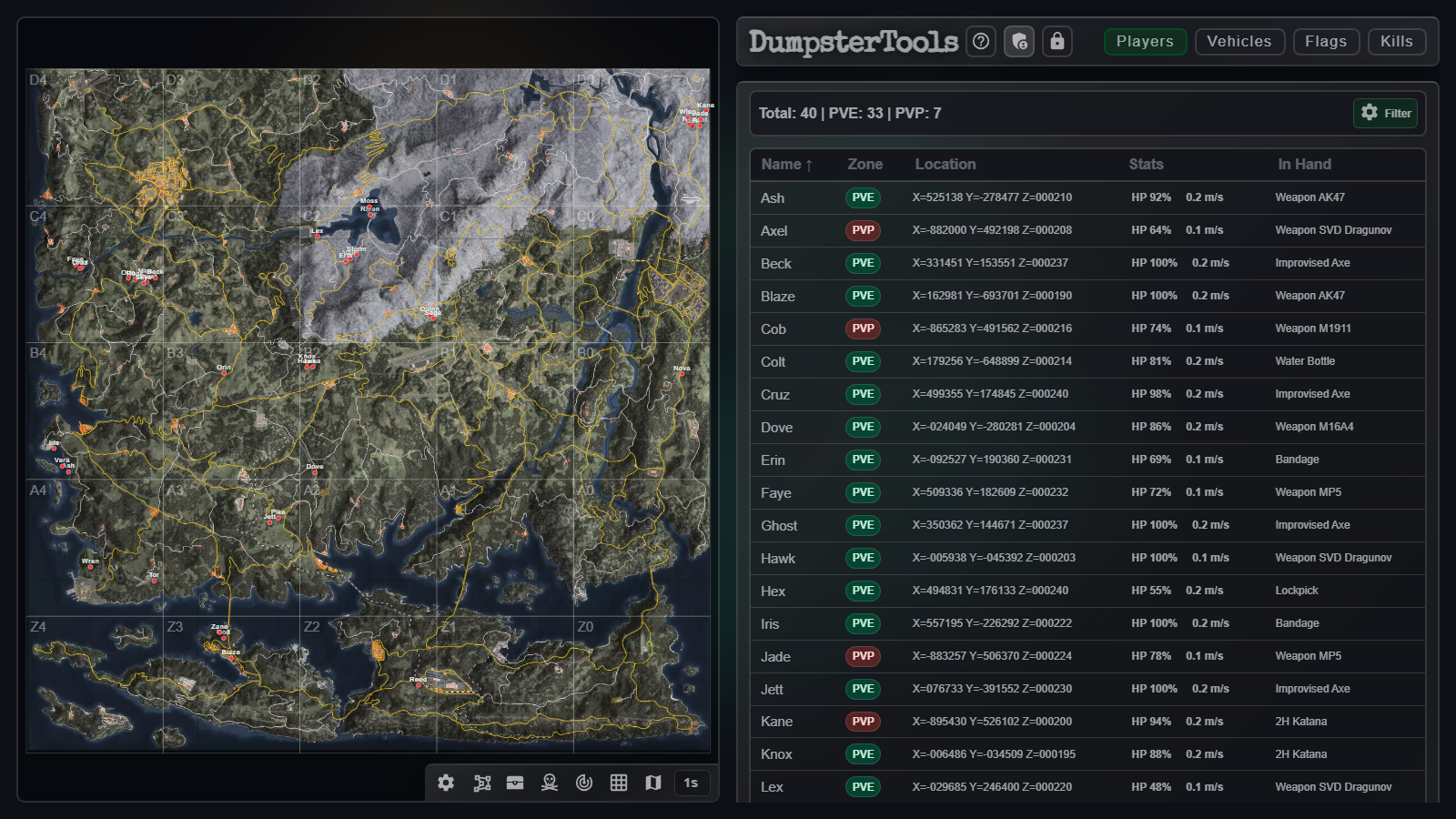The image size is (1456, 819).
Task: Select player Erin row name
Action: 773,460
